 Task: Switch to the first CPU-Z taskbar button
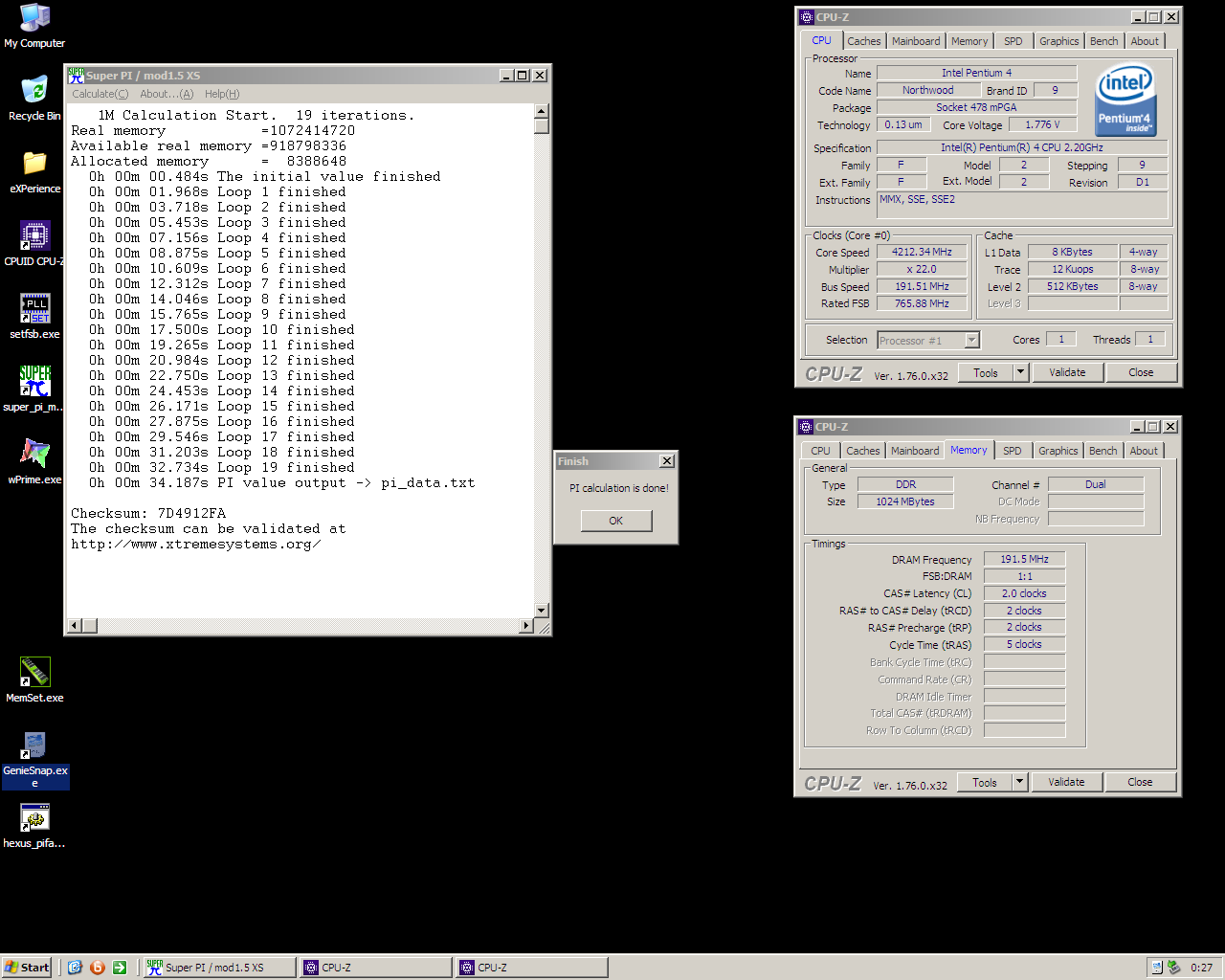pos(375,968)
